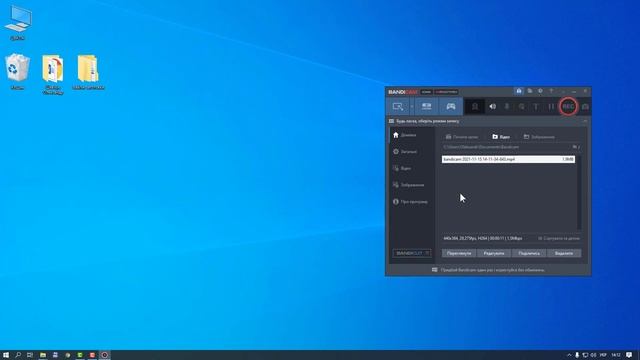Select the bandicam 2021-11-15 mp4 file
This screenshot has width=640, height=360.
coord(508,159)
